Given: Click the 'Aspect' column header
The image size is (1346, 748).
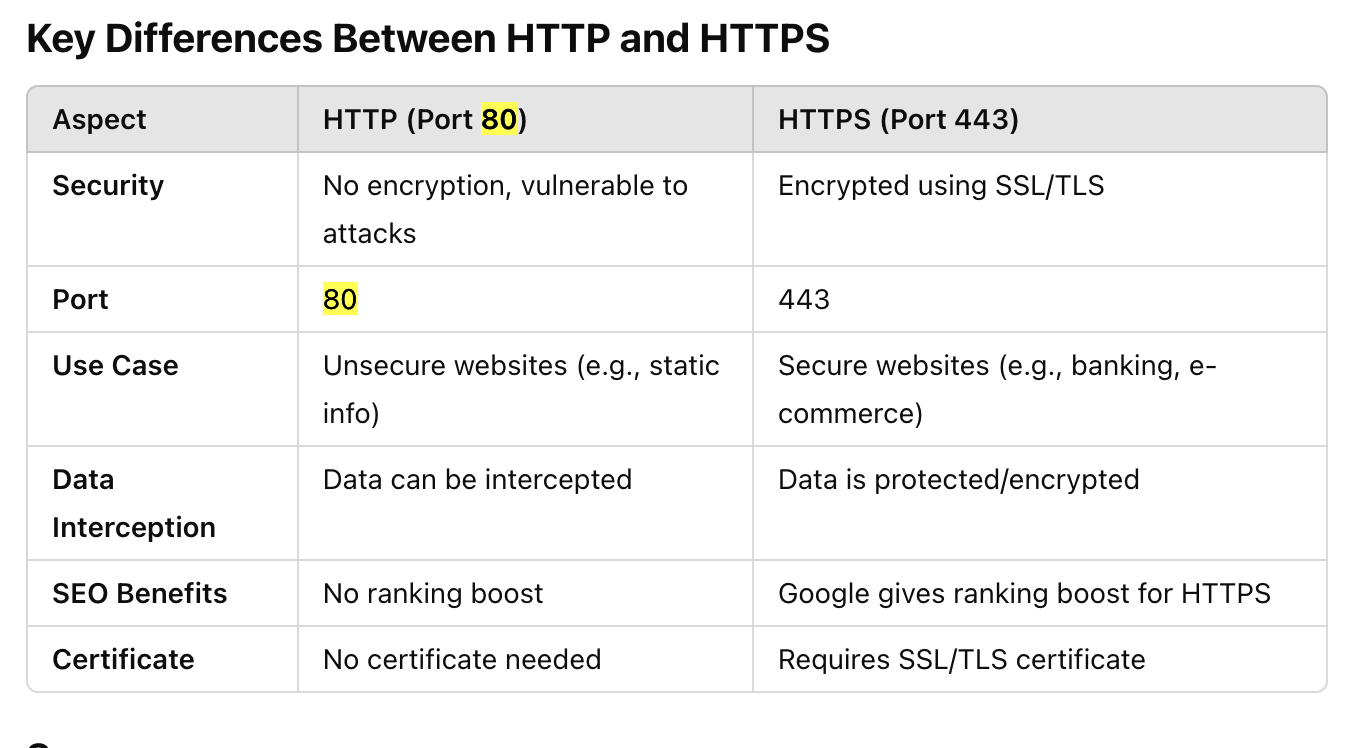Looking at the screenshot, I should click(99, 120).
